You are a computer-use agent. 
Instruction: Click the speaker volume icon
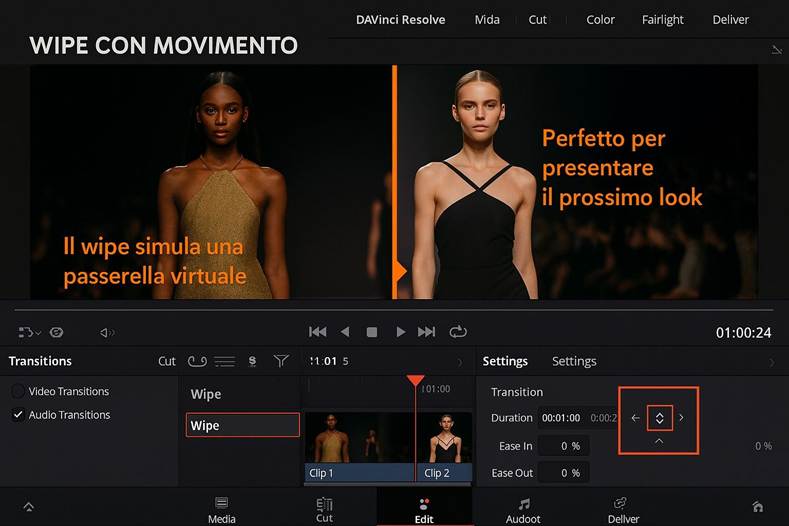point(106,332)
